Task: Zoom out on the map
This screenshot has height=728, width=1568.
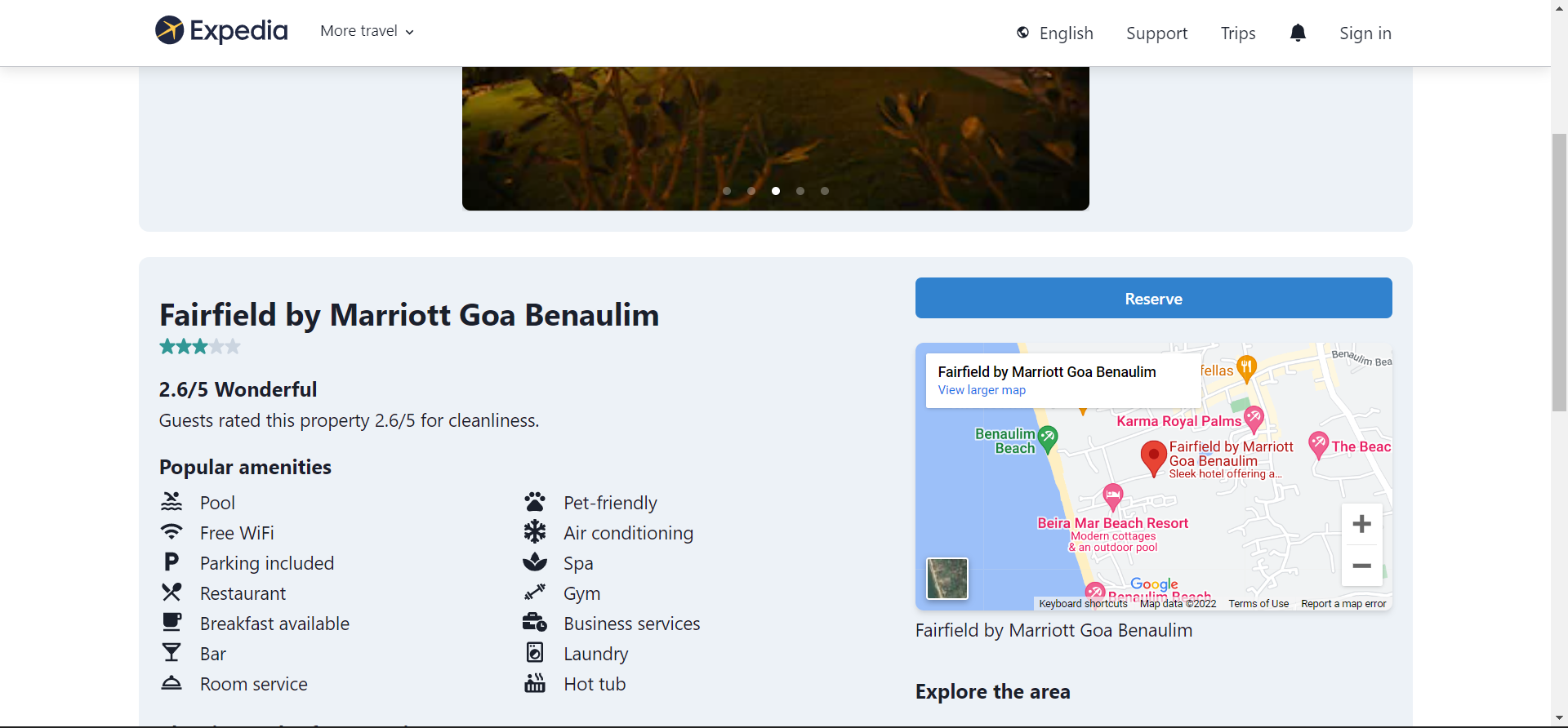Action: pos(1361,566)
